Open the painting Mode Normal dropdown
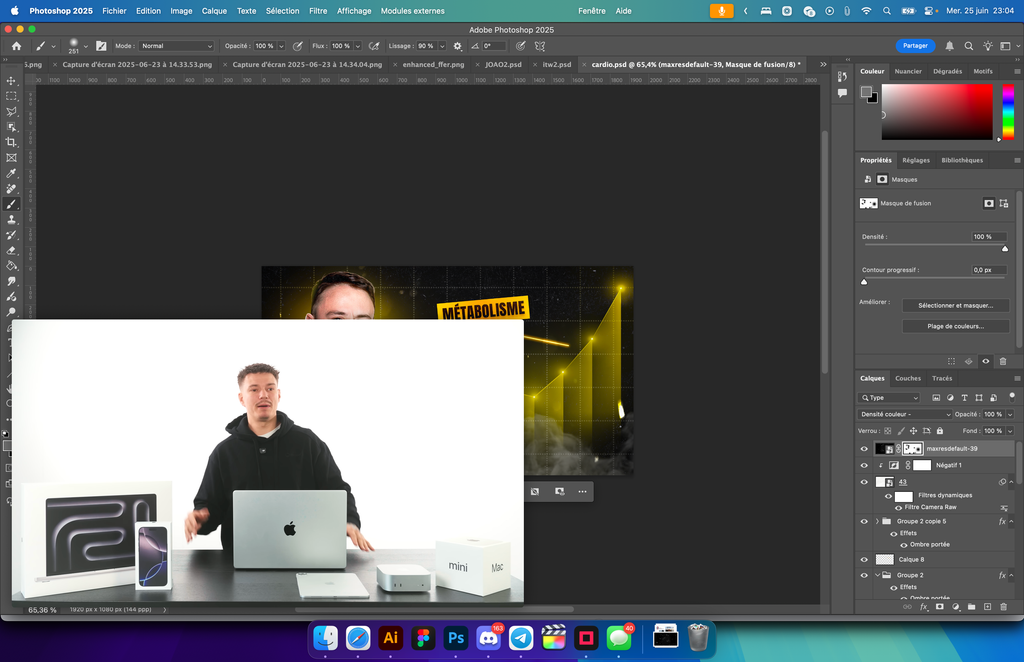This screenshot has width=1024, height=662. pos(176,46)
